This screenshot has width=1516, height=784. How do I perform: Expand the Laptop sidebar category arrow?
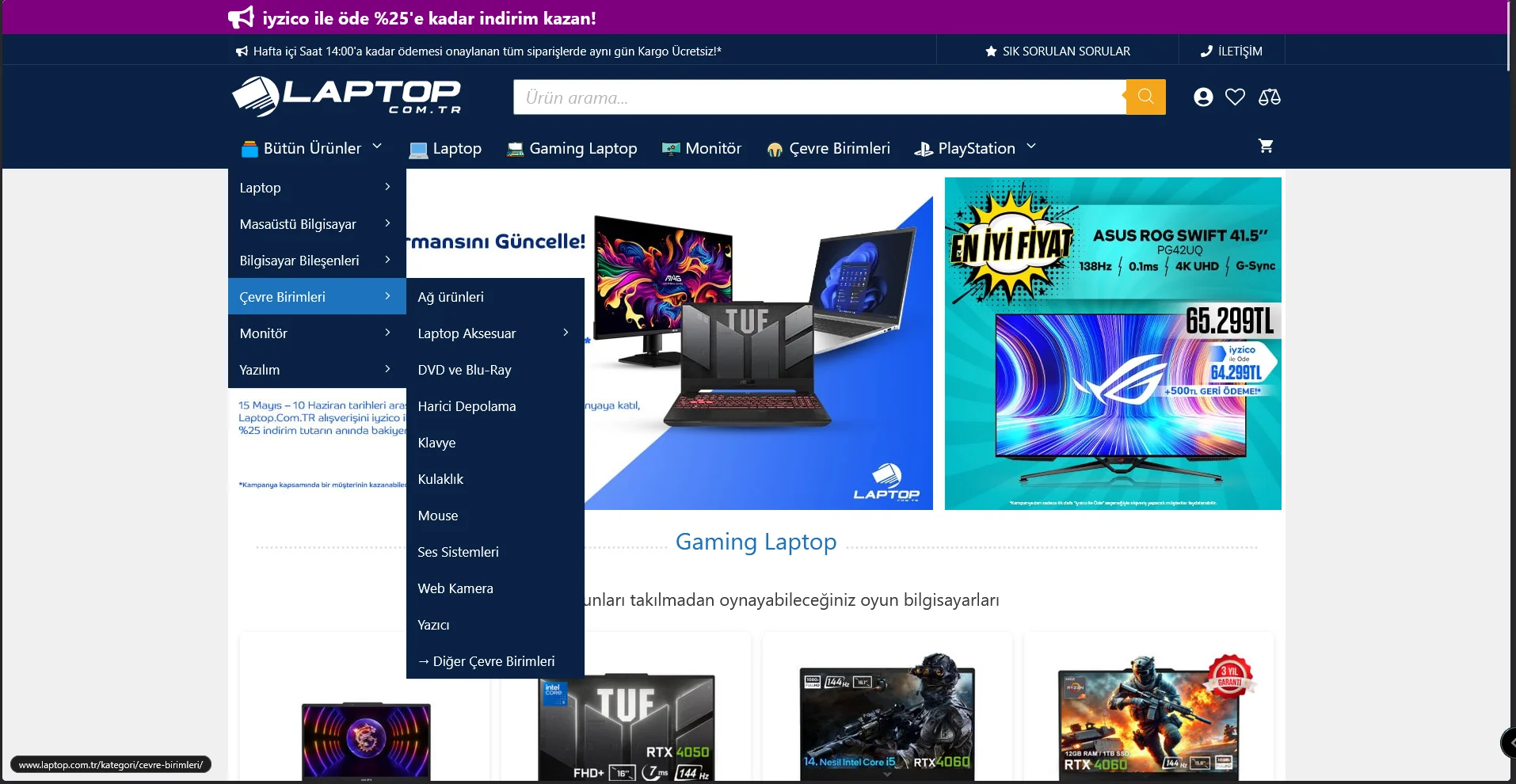[x=387, y=187]
